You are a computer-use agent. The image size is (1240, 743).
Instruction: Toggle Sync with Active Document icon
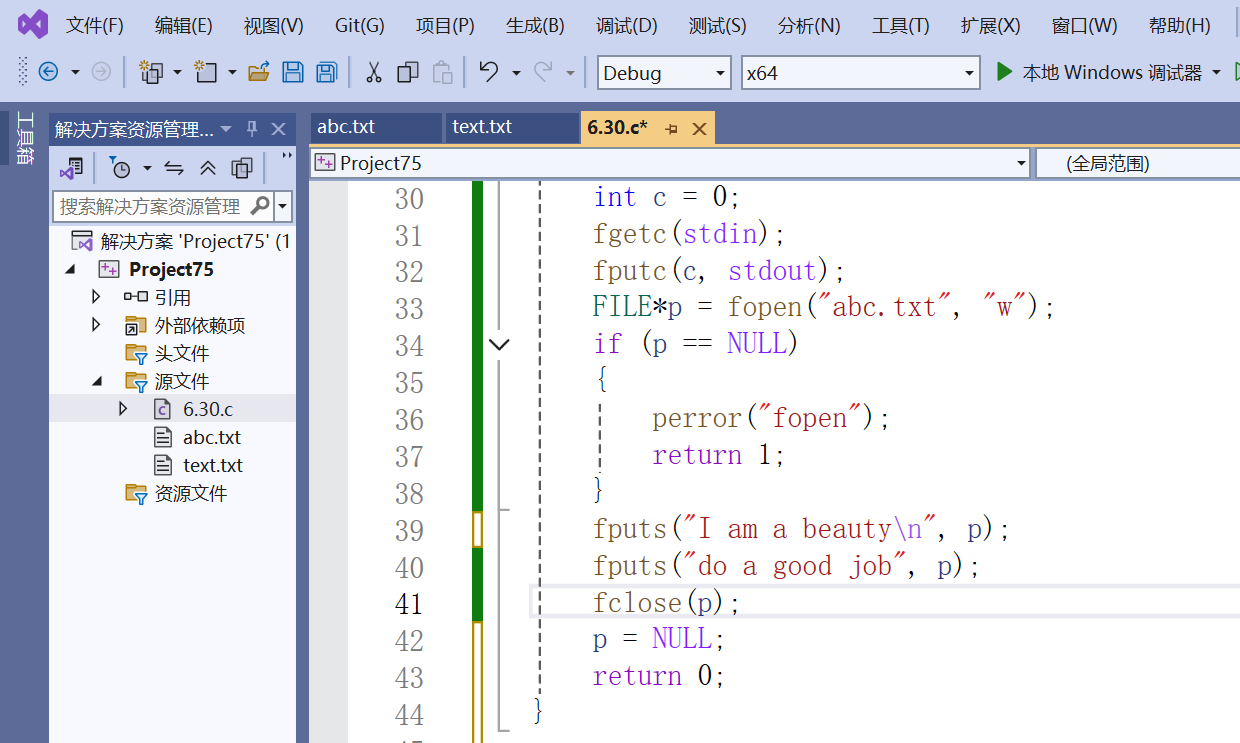click(x=174, y=168)
